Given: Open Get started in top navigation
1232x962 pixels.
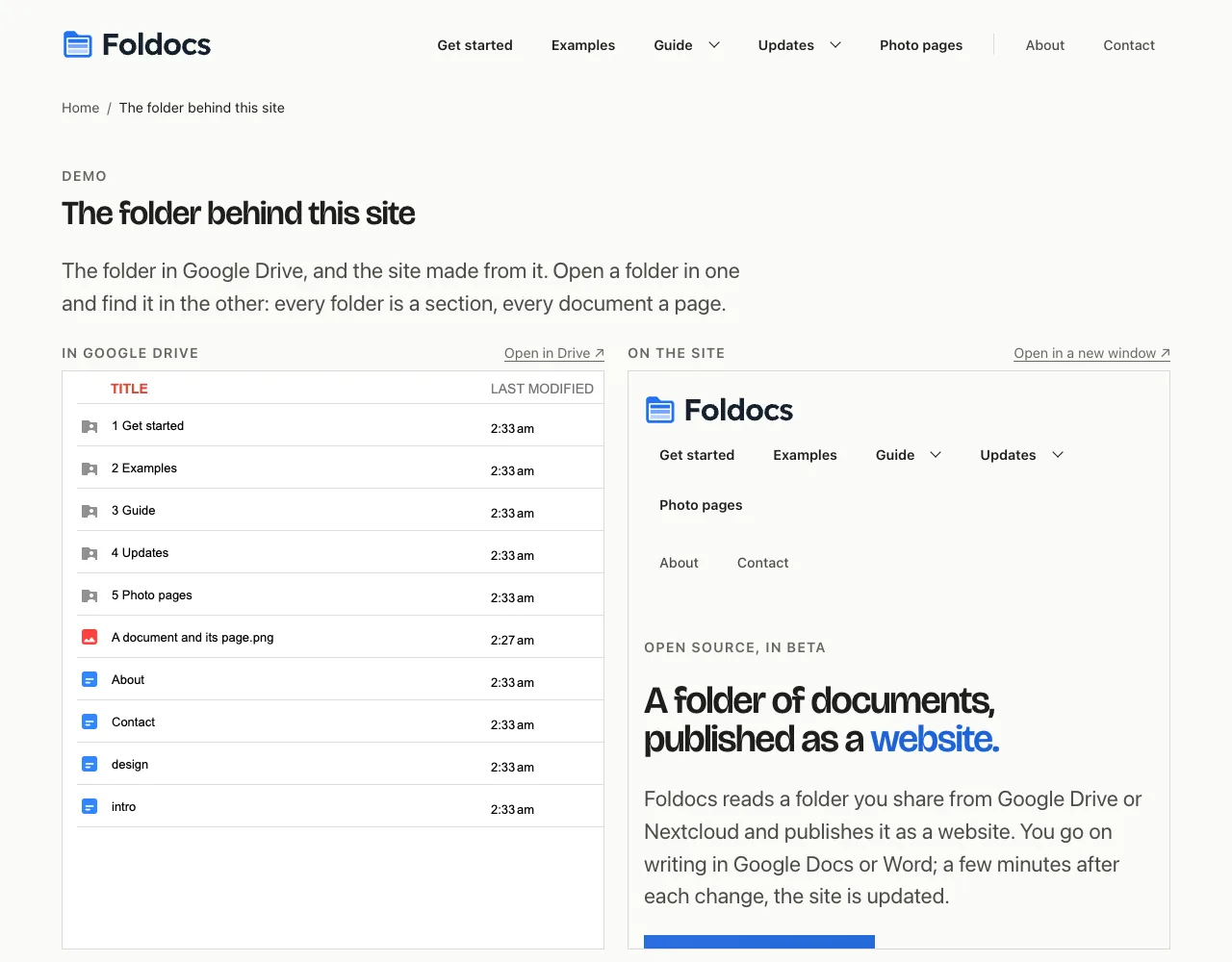Looking at the screenshot, I should 475,45.
